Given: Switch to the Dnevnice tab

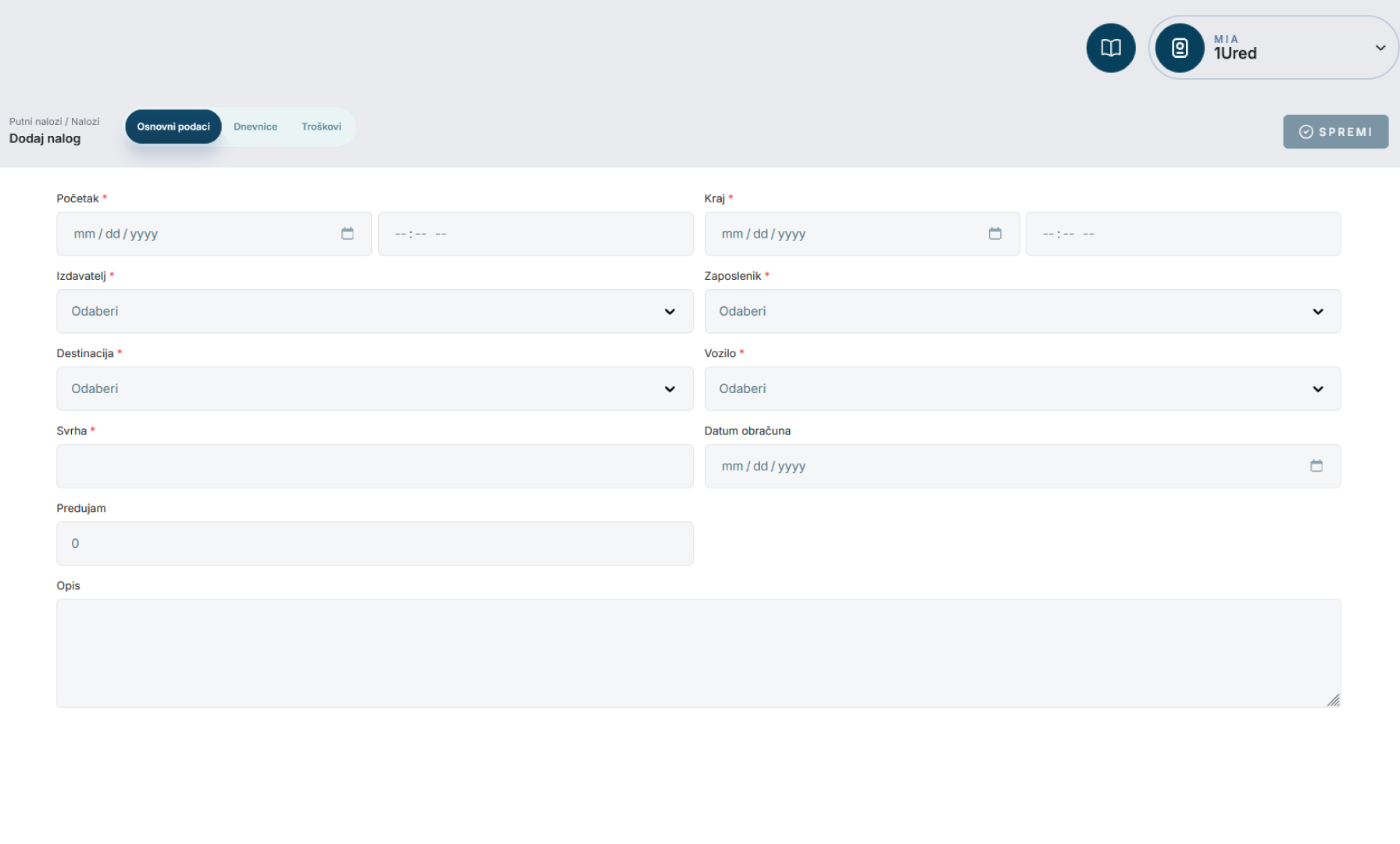Looking at the screenshot, I should tap(255, 127).
